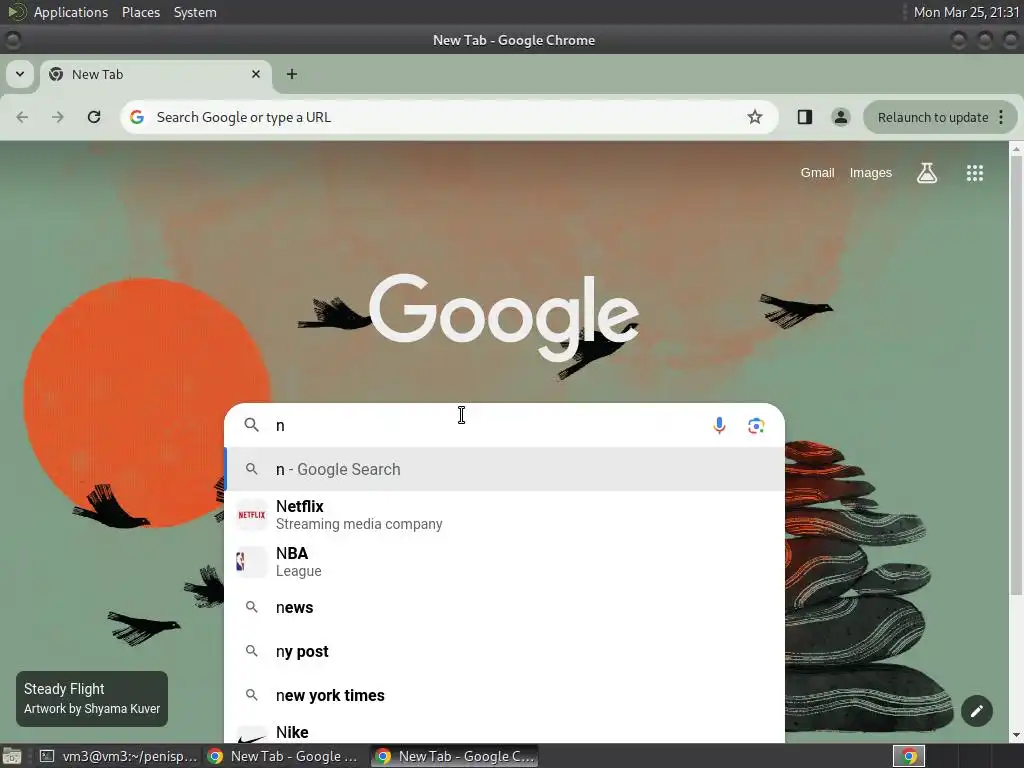Screen dimensions: 1024x768
Task: Open the Images link
Action: (x=871, y=173)
